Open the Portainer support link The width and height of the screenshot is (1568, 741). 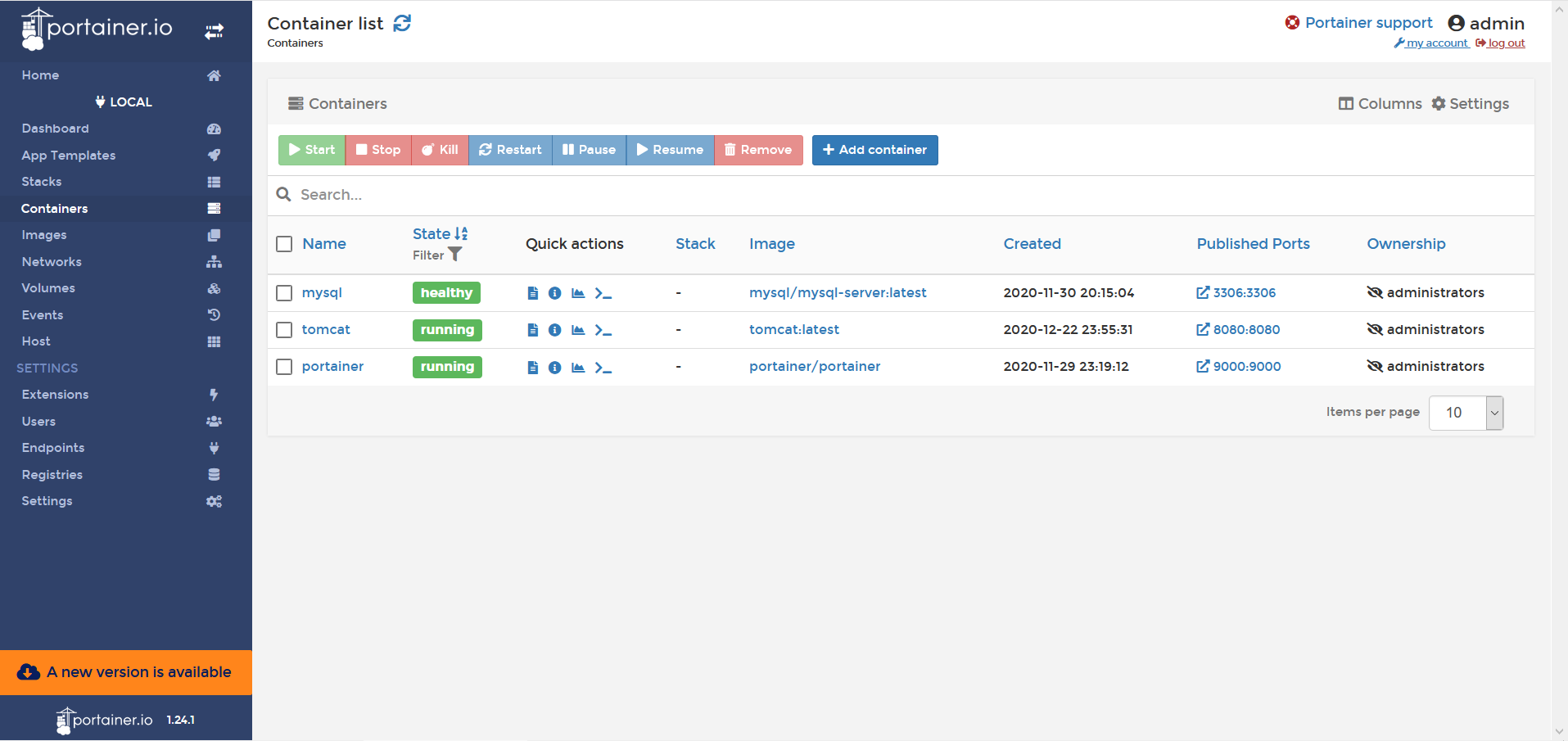1358,23
